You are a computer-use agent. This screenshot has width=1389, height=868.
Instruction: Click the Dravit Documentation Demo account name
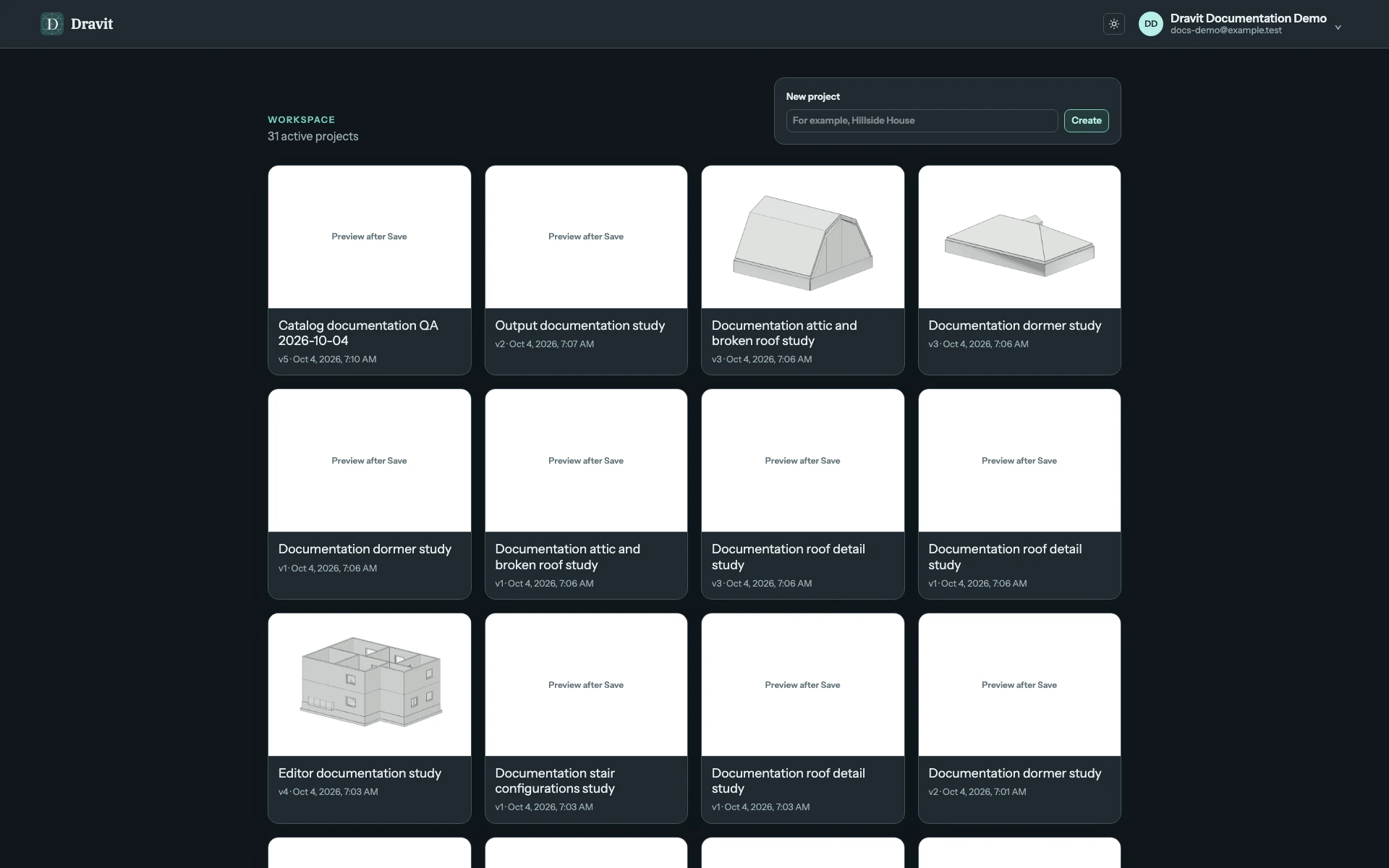pyautogui.click(x=1249, y=18)
